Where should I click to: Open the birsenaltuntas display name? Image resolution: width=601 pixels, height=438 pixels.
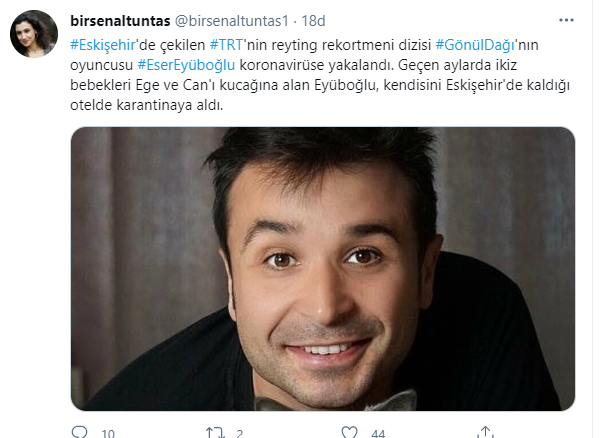120,21
